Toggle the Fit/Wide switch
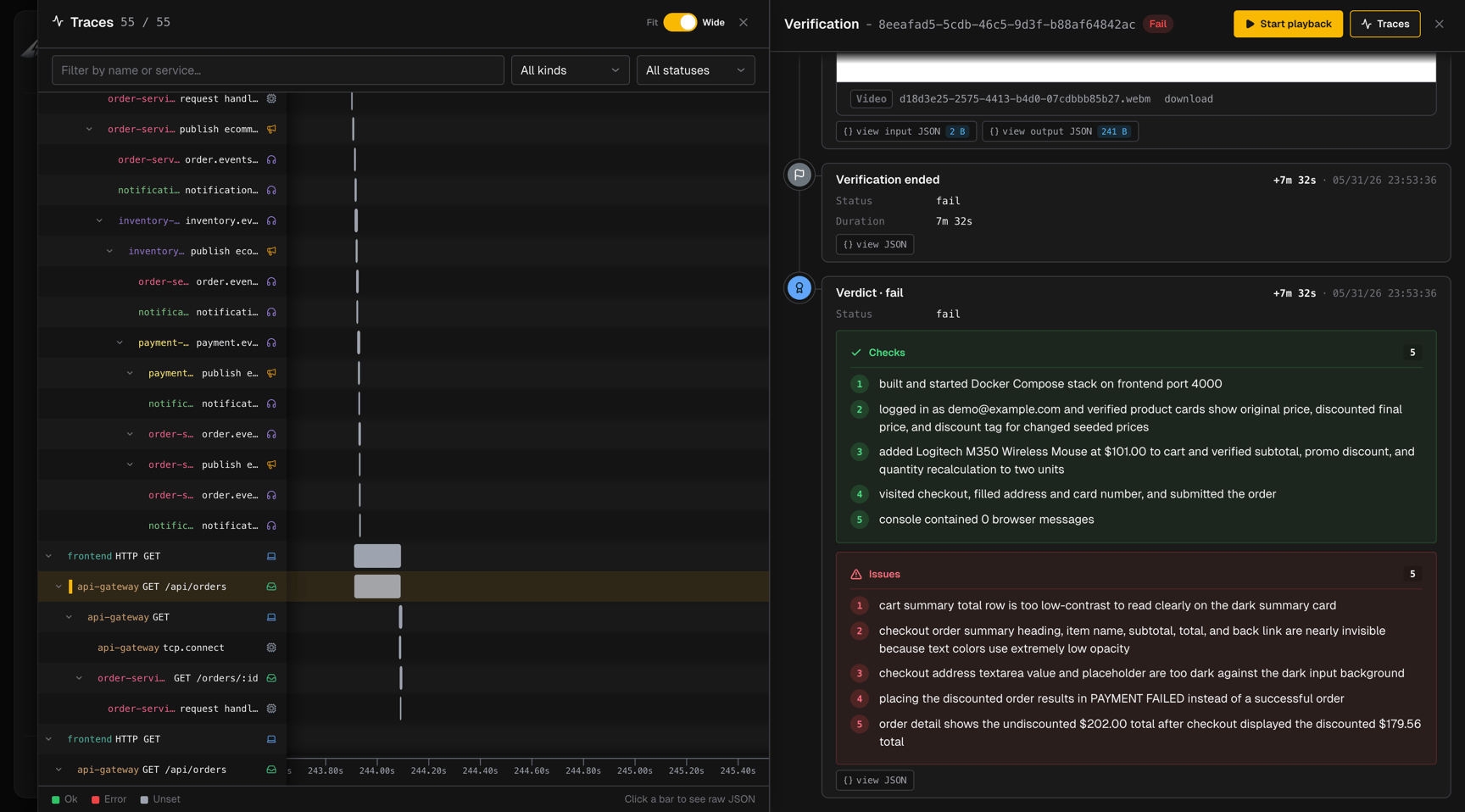This screenshot has width=1465, height=812. 680,23
